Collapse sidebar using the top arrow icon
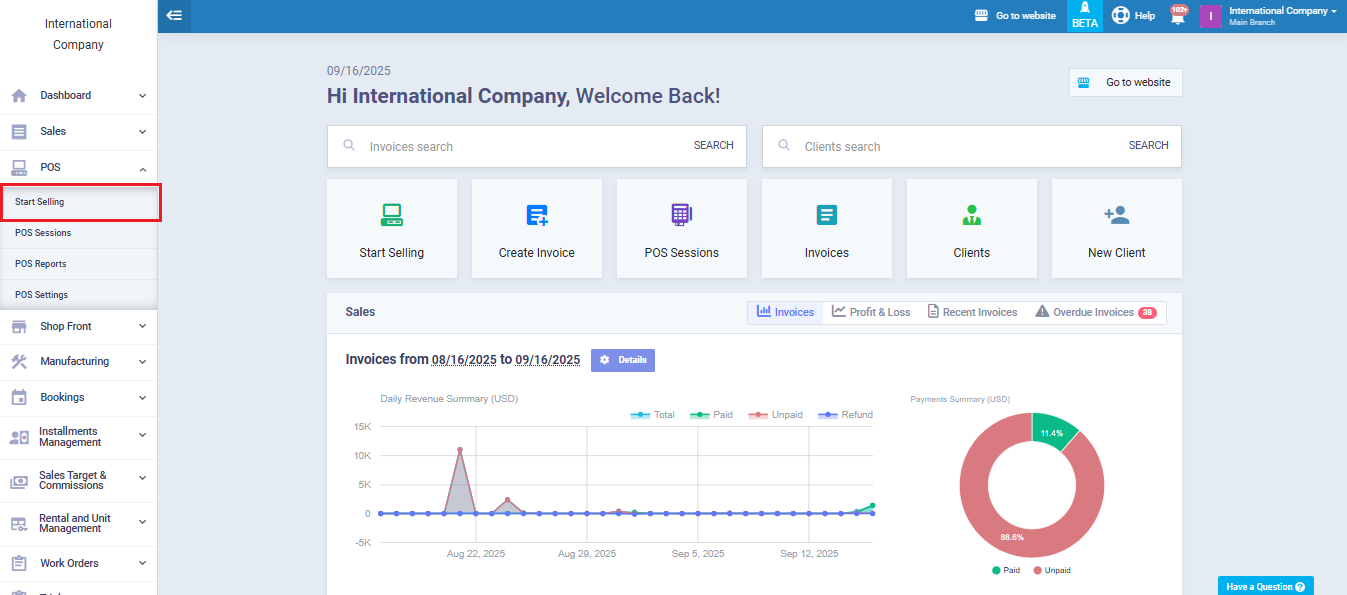 pyautogui.click(x=174, y=15)
